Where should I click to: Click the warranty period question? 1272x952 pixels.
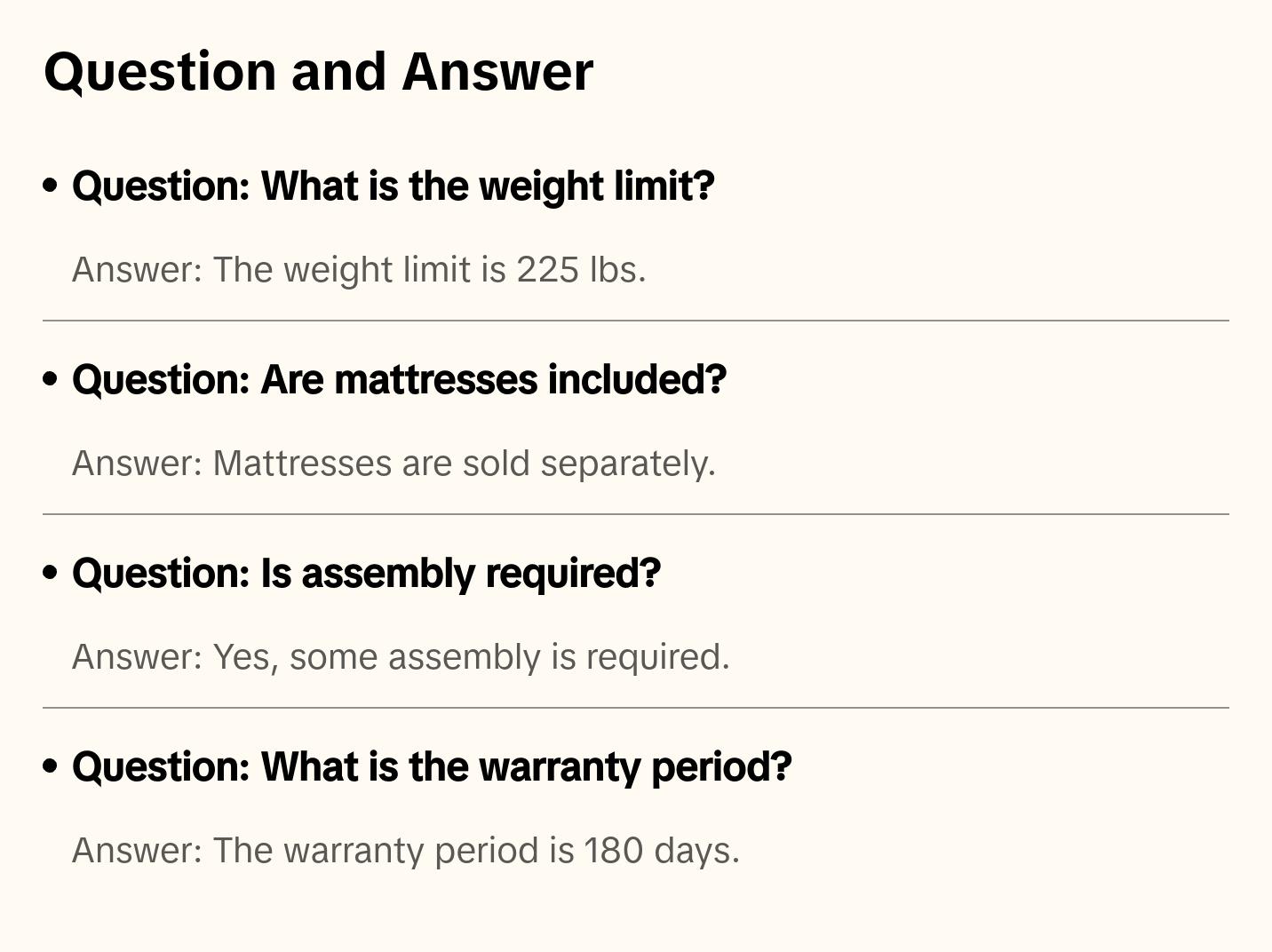point(432,767)
